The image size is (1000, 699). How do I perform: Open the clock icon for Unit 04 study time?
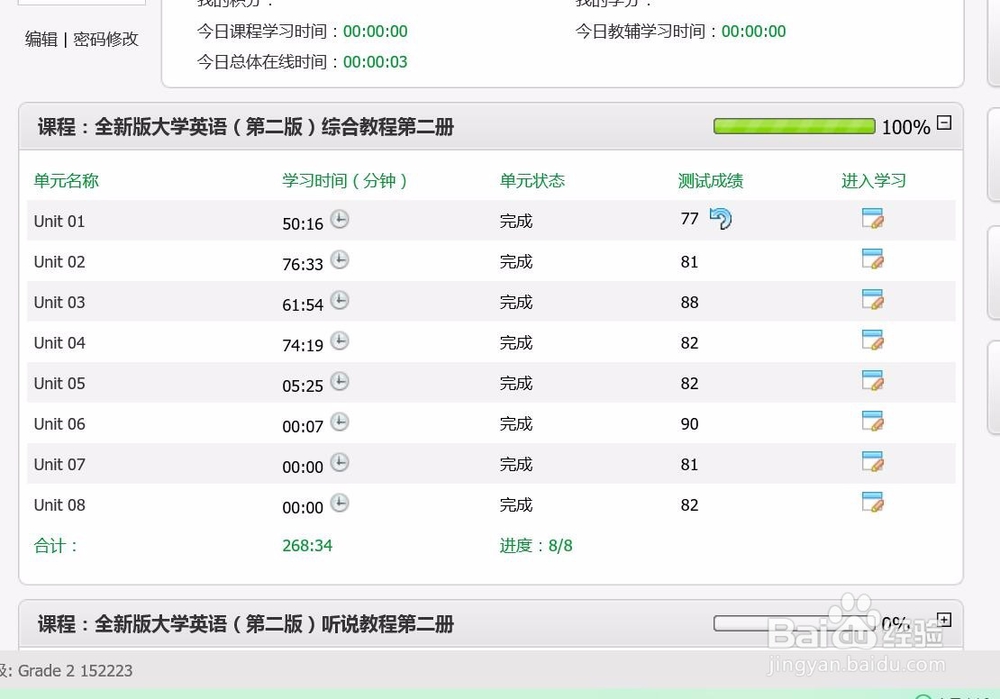click(339, 341)
